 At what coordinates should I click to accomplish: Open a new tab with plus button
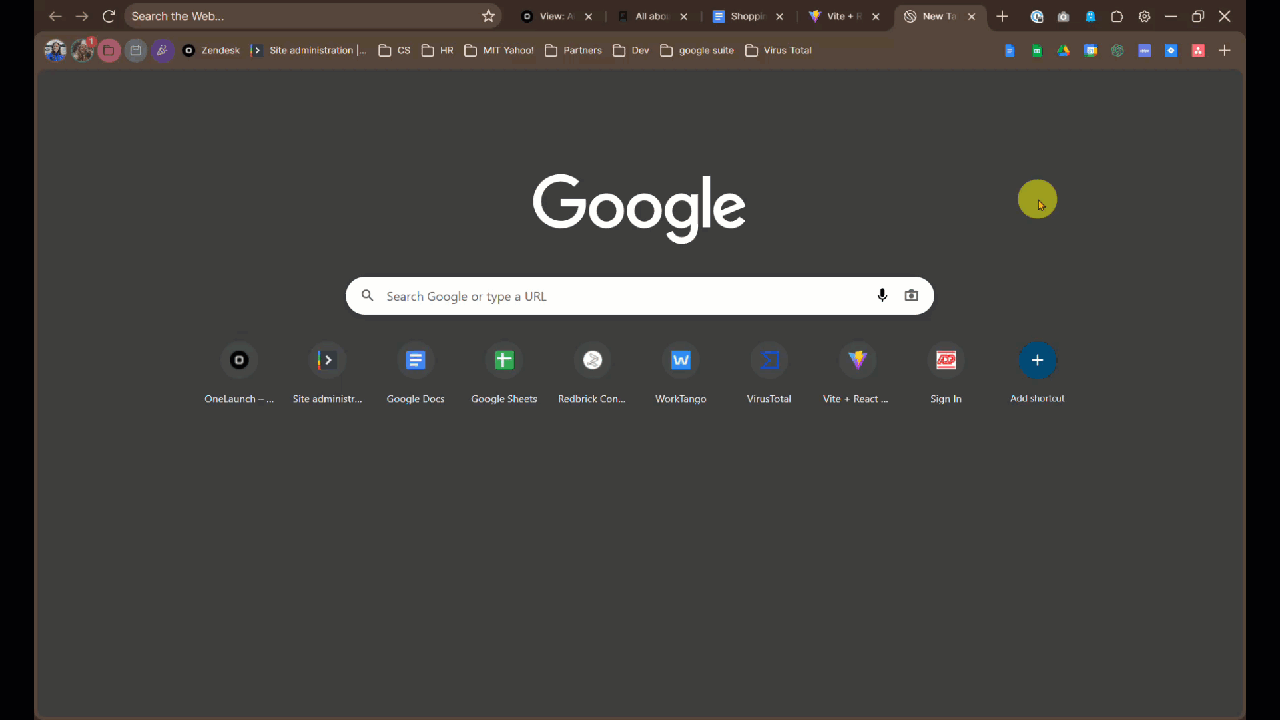pyautogui.click(x=1002, y=16)
